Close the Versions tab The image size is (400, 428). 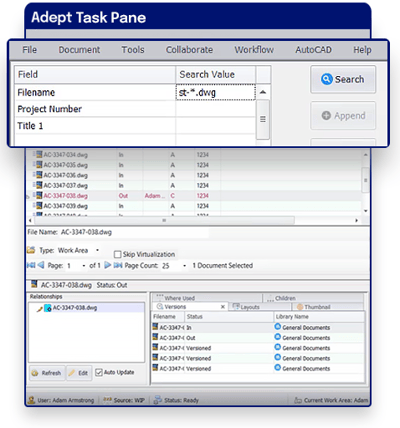click(x=223, y=307)
